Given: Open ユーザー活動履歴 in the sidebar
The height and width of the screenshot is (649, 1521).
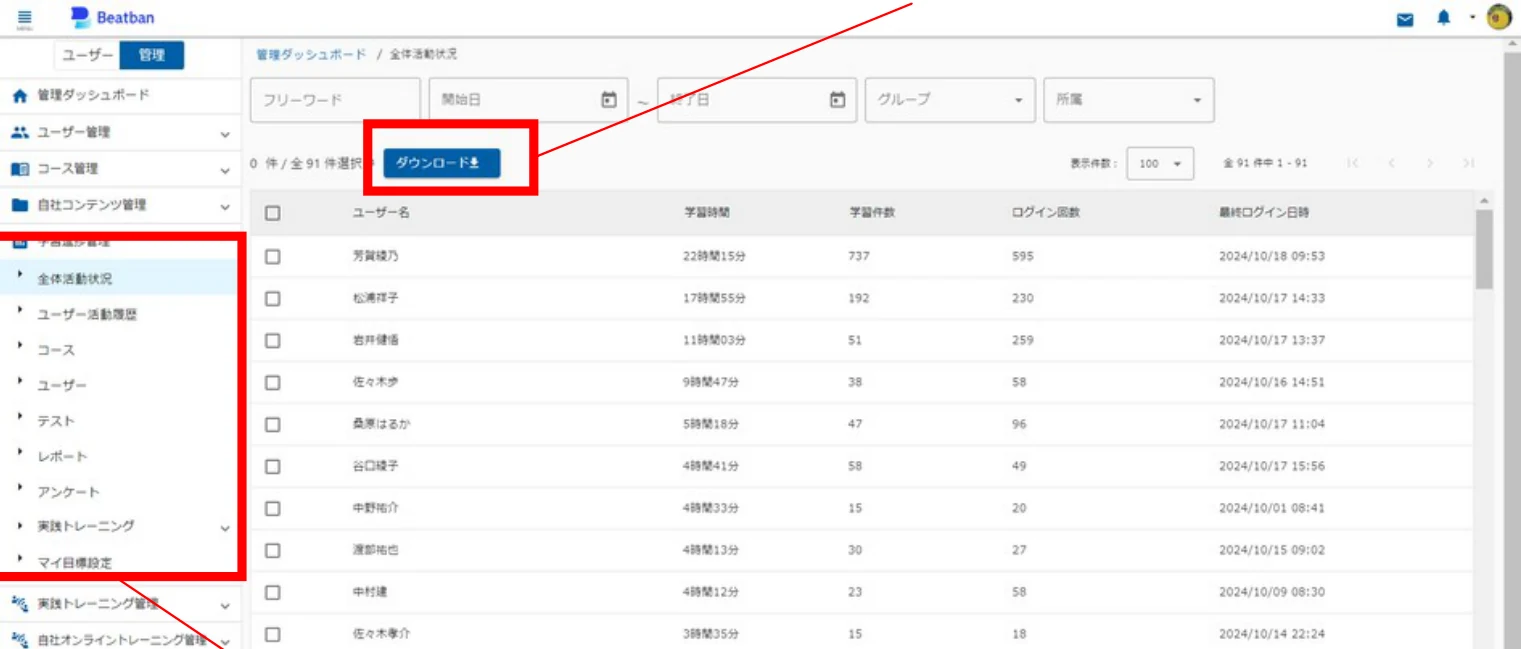Looking at the screenshot, I should tap(87, 314).
